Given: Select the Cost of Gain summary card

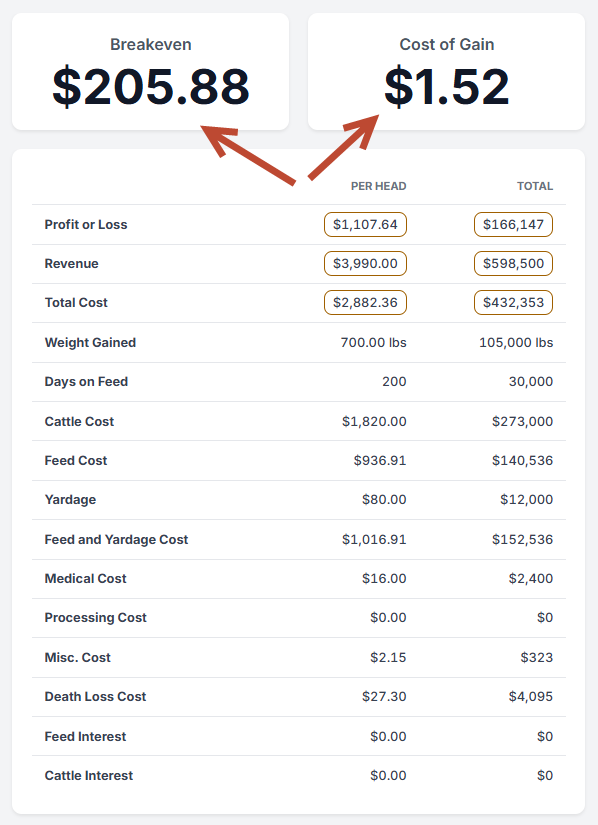Looking at the screenshot, I should click(446, 70).
